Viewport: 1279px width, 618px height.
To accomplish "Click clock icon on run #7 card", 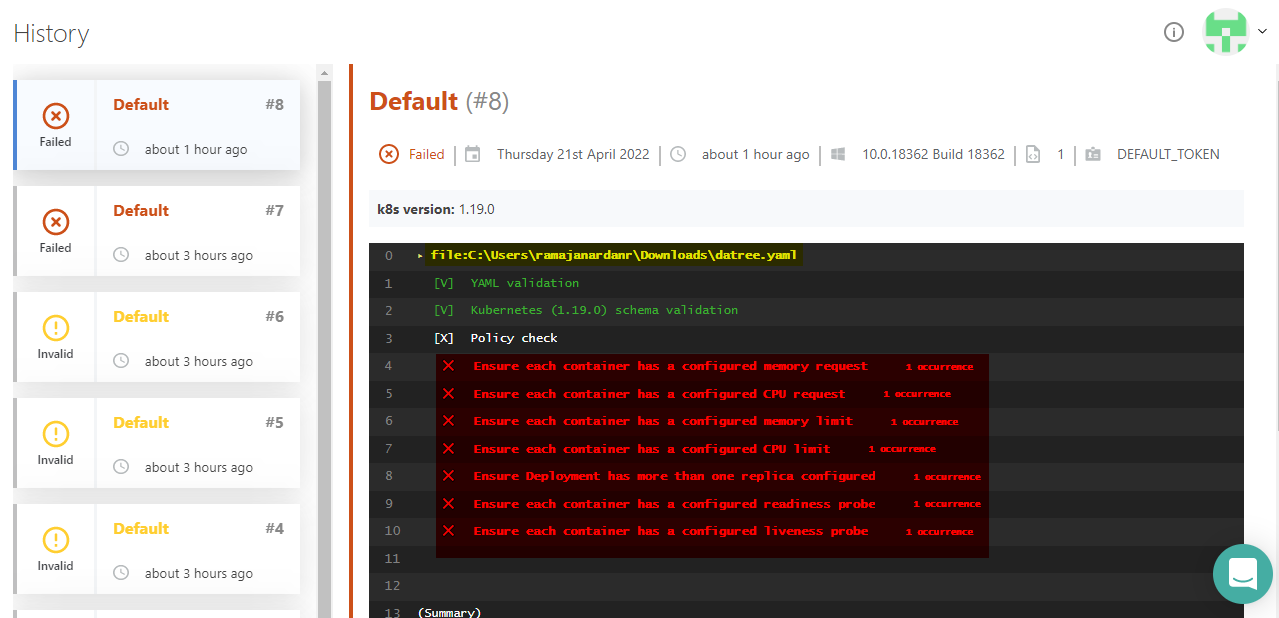I will [121, 255].
